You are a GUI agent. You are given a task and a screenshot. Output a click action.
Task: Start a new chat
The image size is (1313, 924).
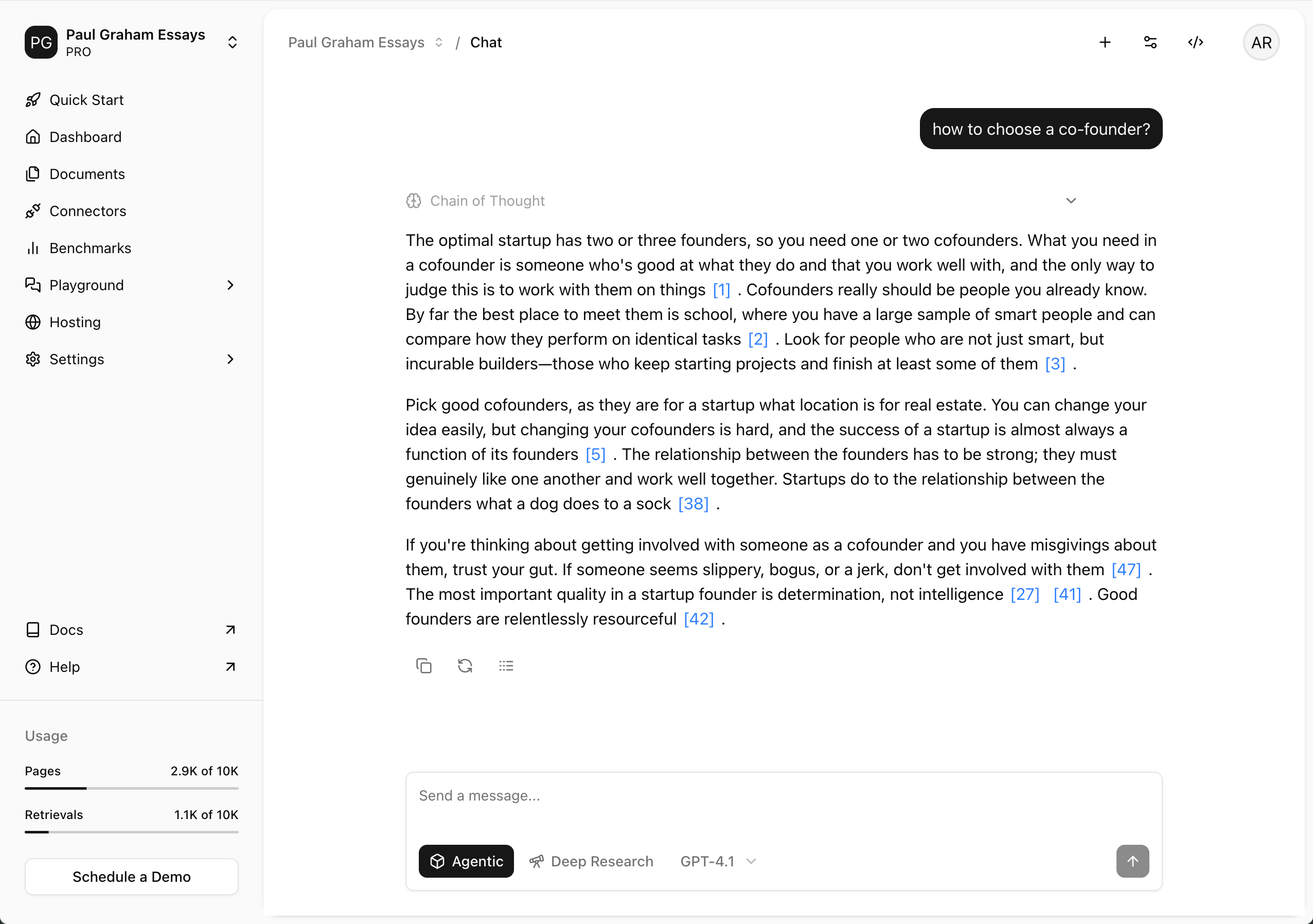pos(1105,42)
